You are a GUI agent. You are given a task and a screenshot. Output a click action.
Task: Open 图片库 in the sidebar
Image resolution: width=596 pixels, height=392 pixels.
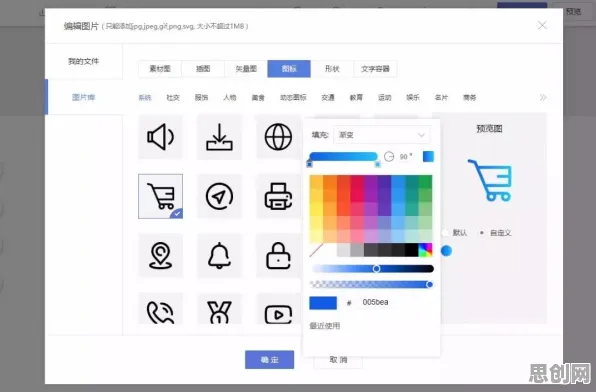click(84, 97)
